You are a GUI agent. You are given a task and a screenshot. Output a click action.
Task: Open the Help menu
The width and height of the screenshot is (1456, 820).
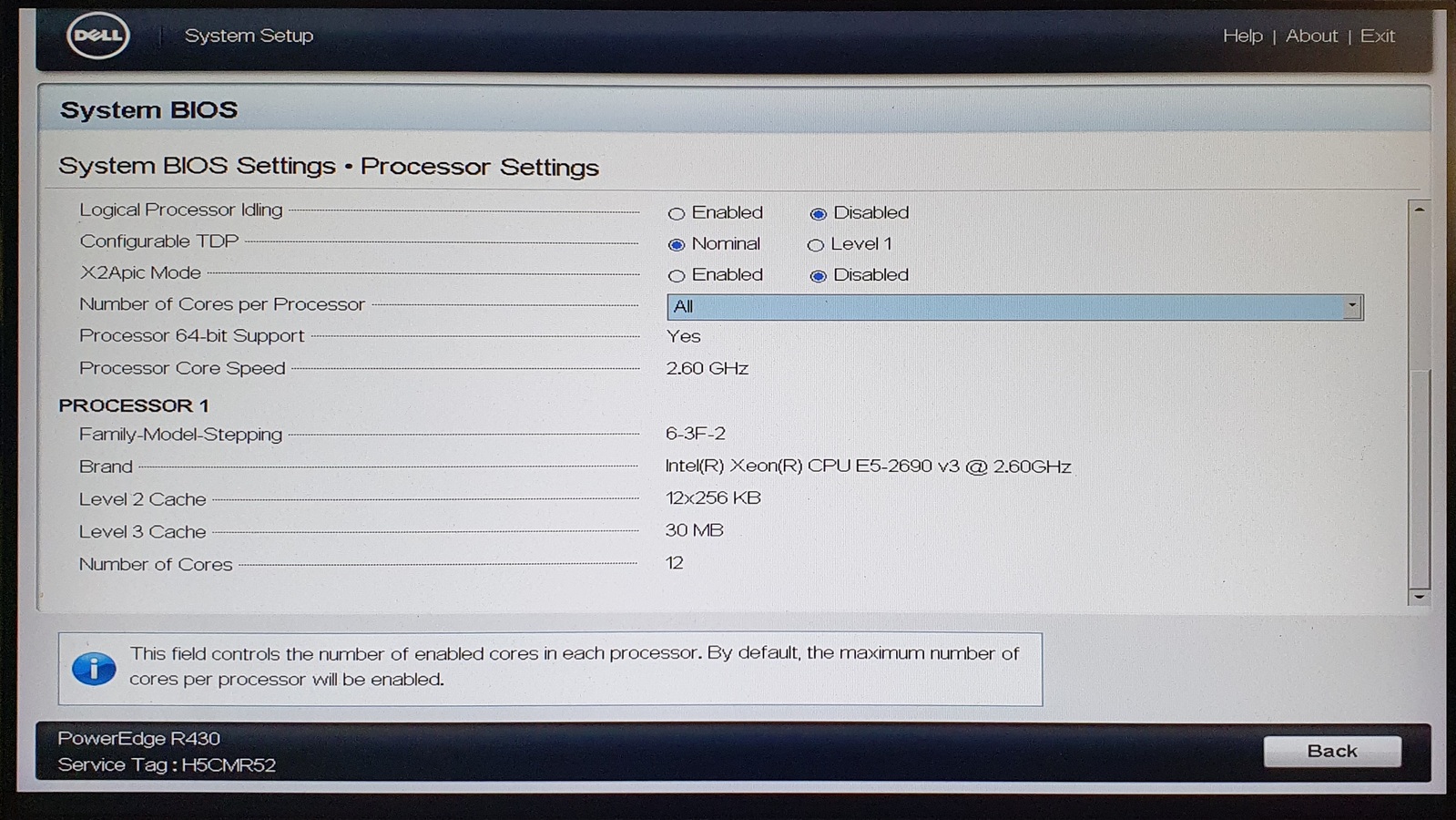pos(1242,36)
